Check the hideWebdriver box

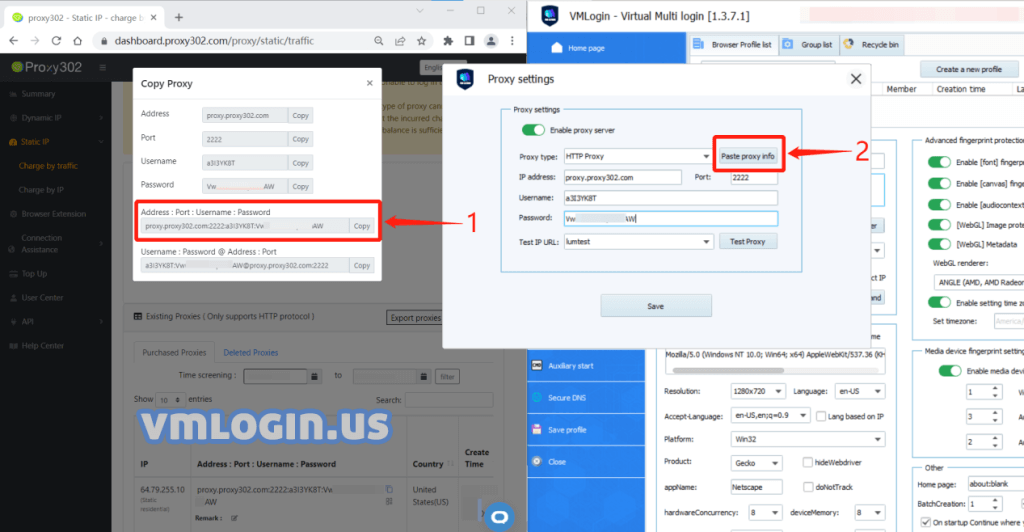[x=808, y=462]
